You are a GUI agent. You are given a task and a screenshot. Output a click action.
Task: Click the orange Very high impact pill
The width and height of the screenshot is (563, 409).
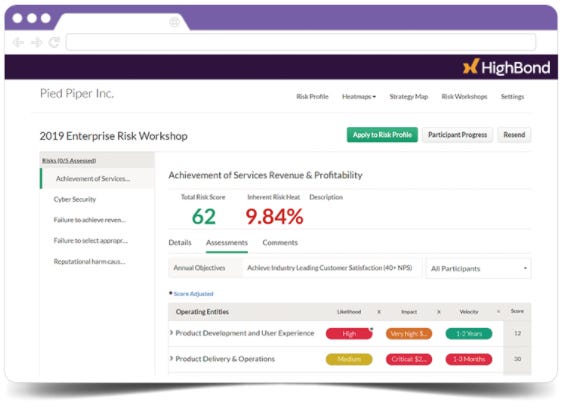[409, 334]
